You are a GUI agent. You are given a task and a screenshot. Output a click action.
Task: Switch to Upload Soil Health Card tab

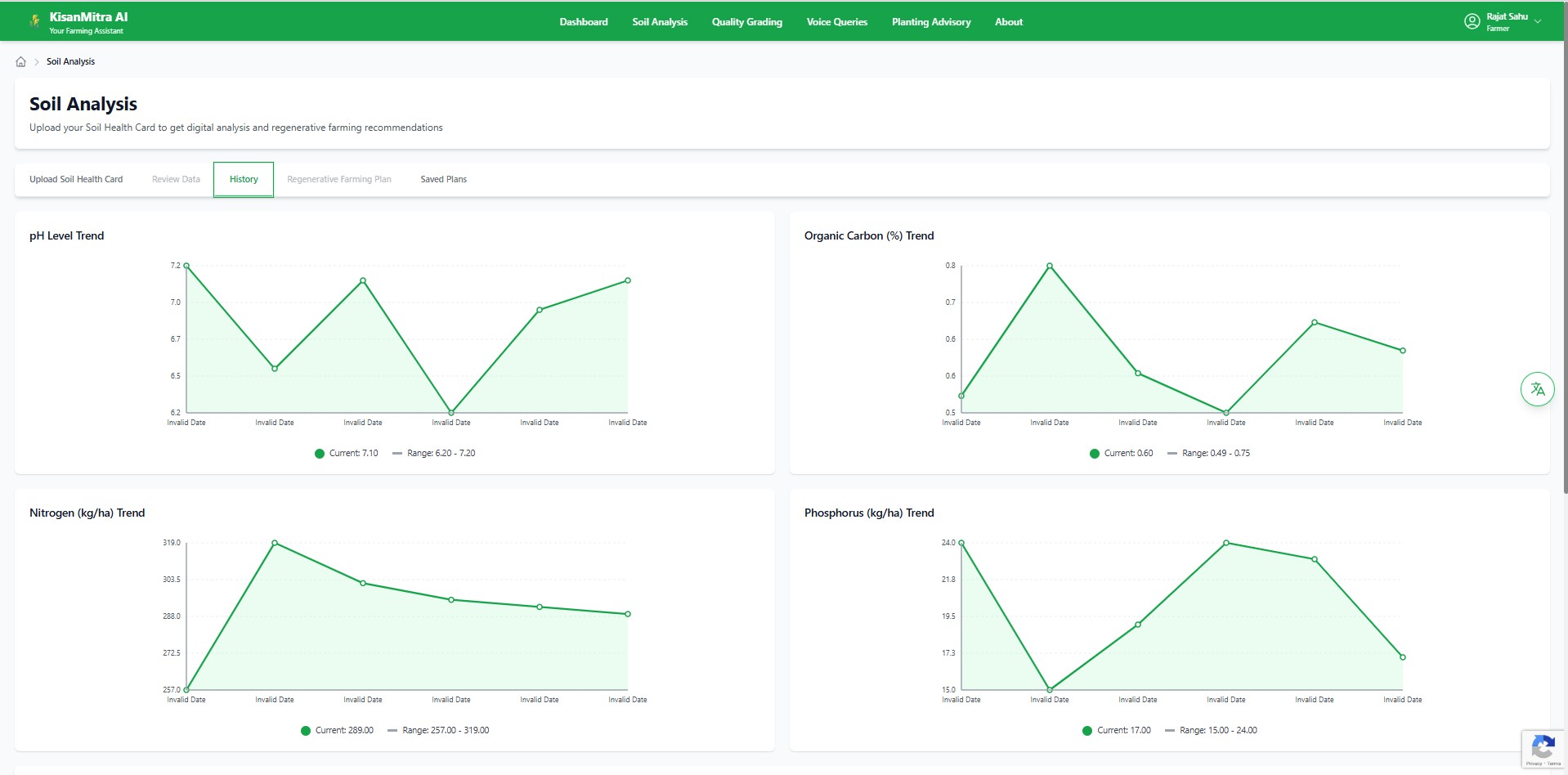76,179
